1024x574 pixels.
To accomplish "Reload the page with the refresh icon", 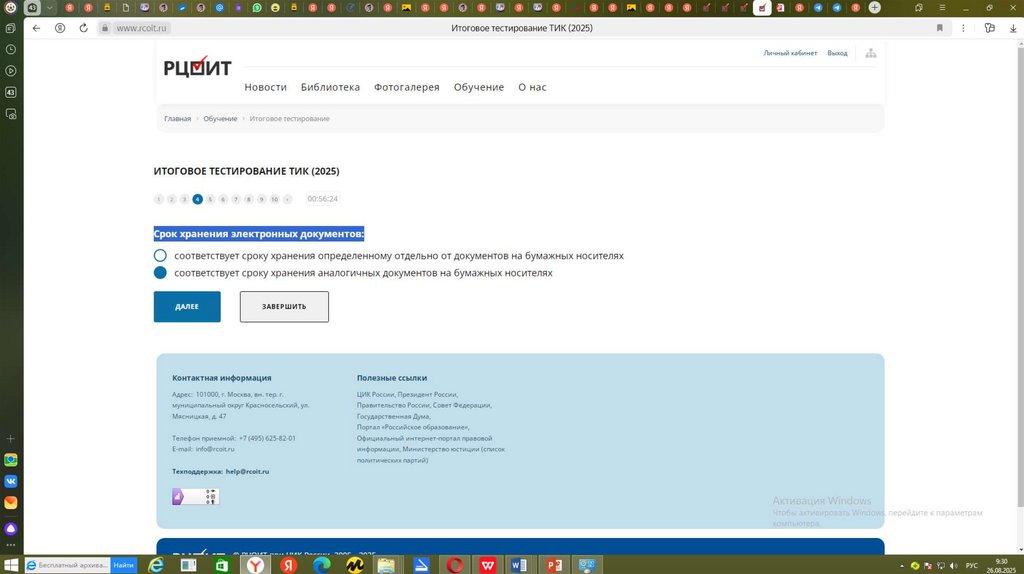I will tap(84, 28).
